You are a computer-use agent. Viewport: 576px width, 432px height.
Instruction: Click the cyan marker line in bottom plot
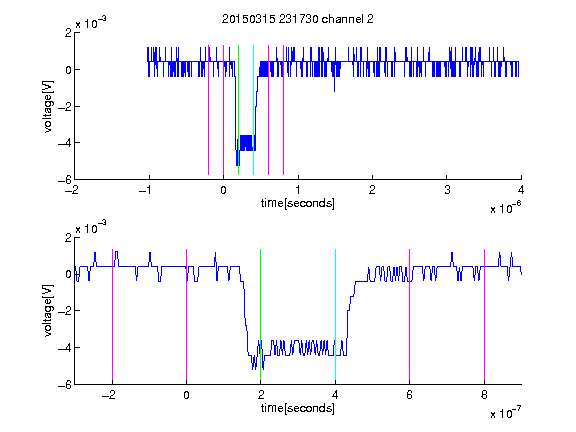[335, 315]
